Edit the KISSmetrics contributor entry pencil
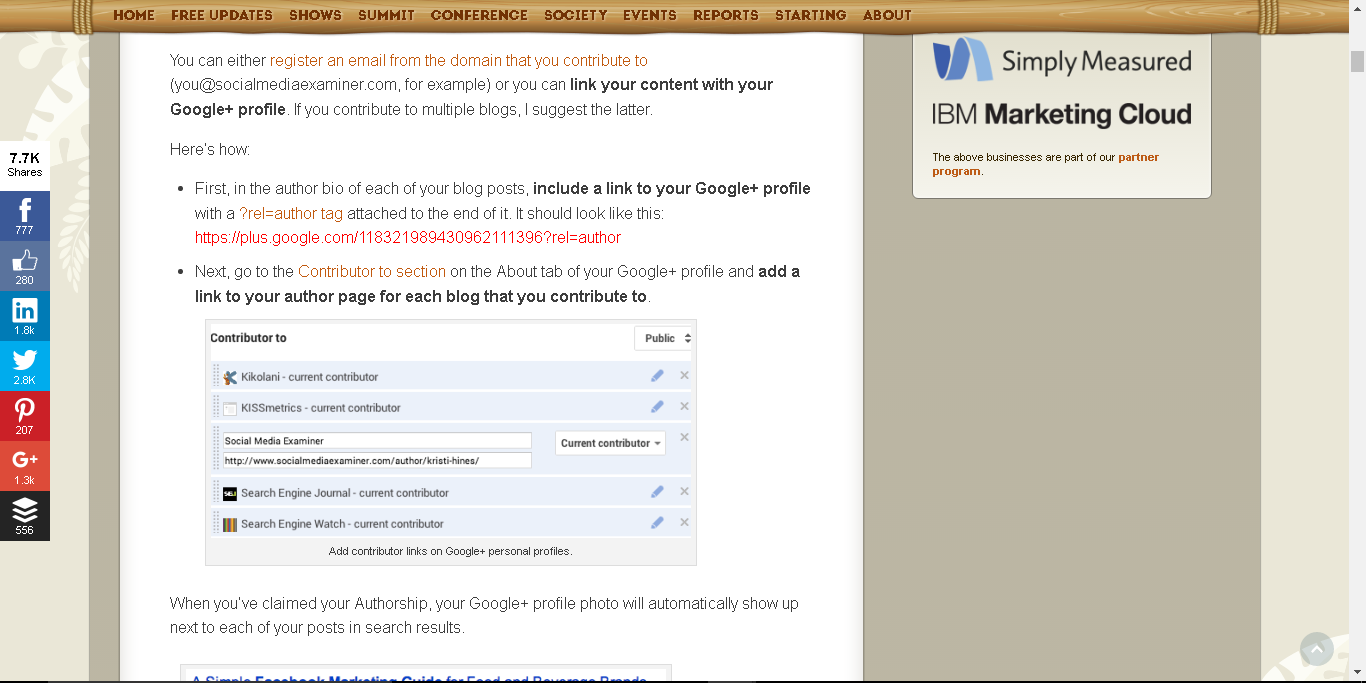 coord(657,407)
